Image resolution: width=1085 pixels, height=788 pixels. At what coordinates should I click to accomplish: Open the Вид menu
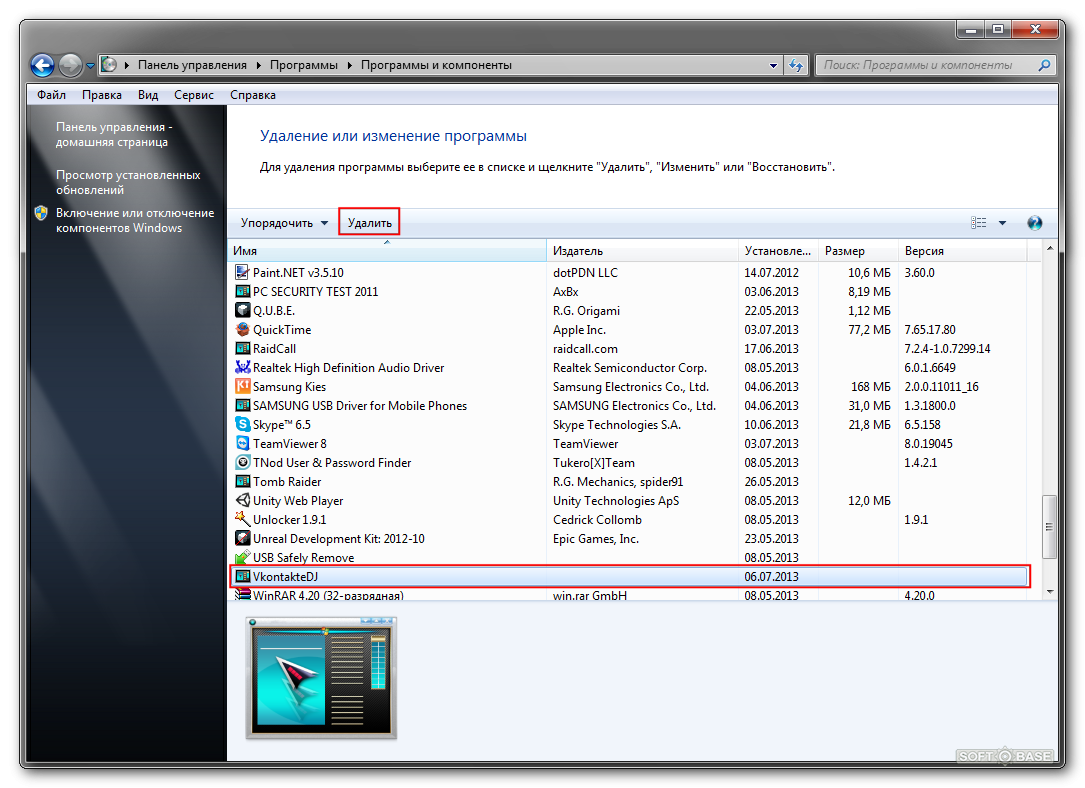click(x=148, y=95)
